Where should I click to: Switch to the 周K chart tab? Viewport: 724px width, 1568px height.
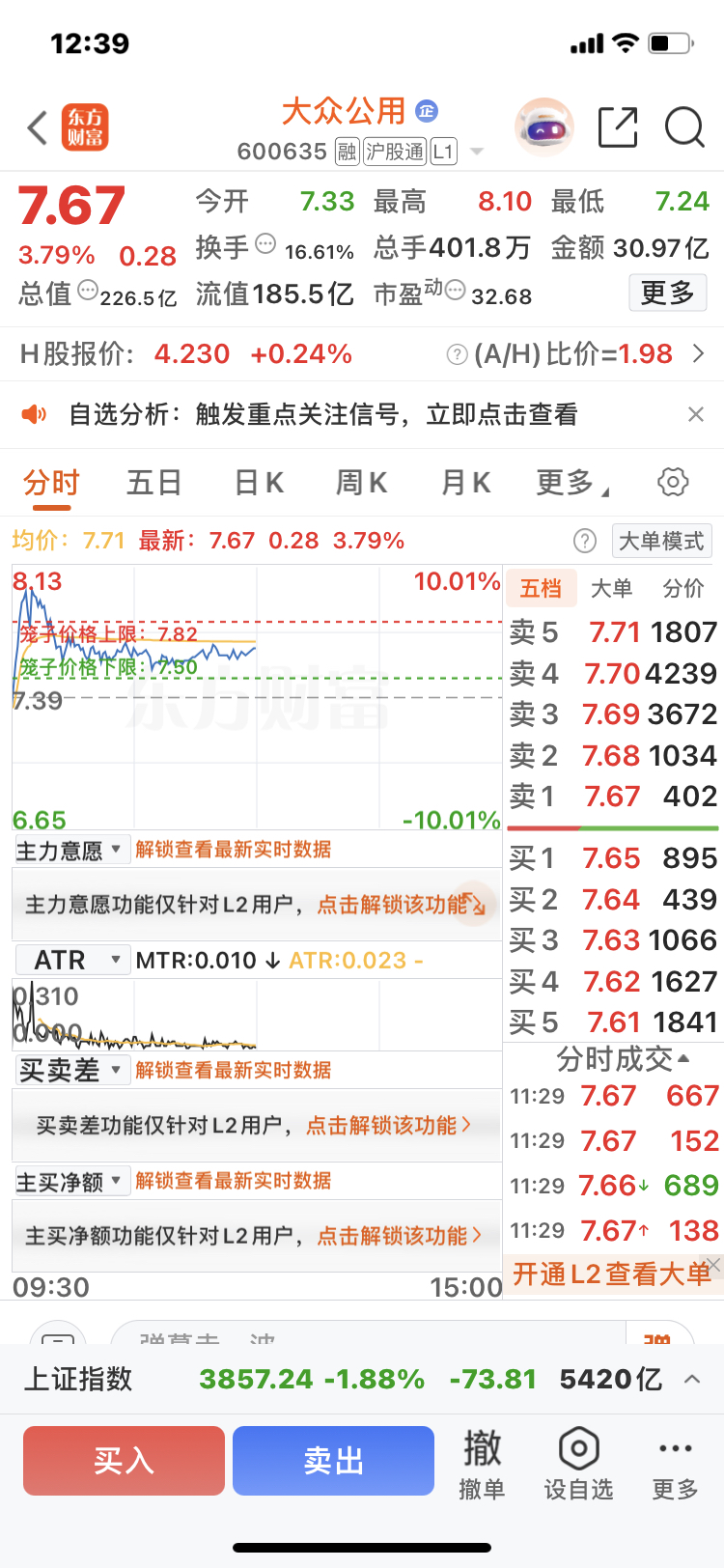(361, 482)
